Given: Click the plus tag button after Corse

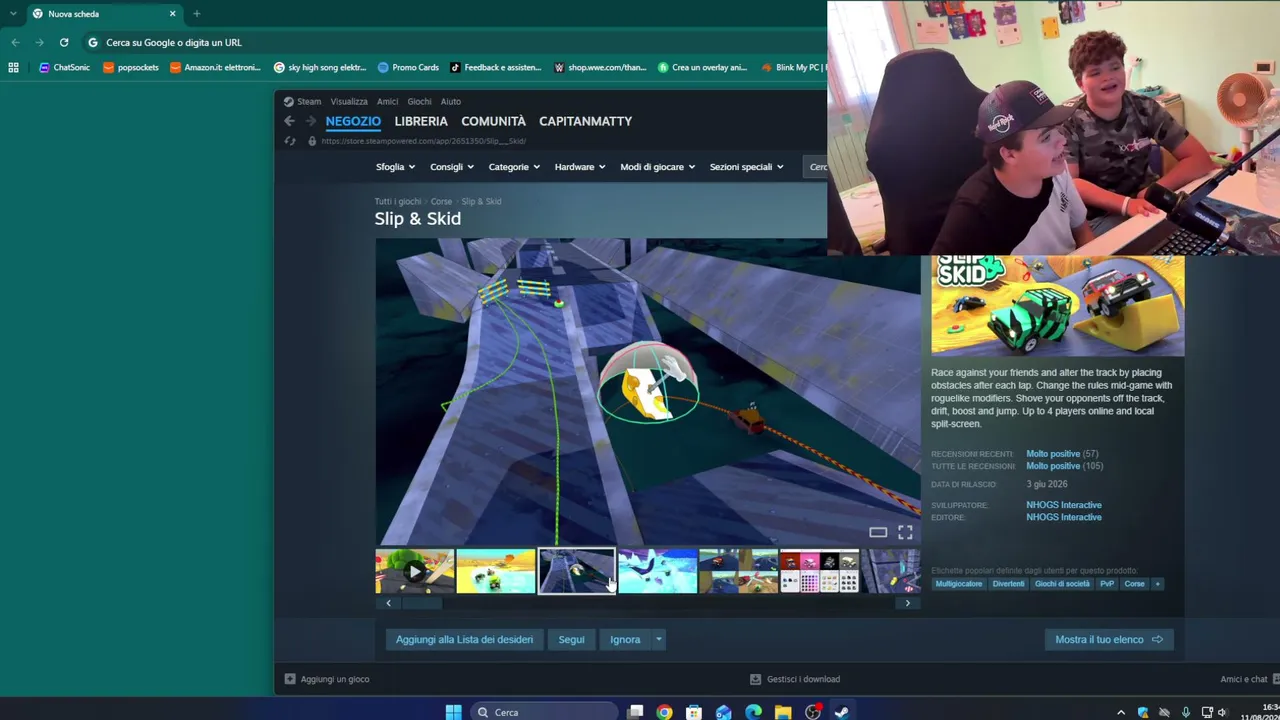Looking at the screenshot, I should coord(1157,584).
